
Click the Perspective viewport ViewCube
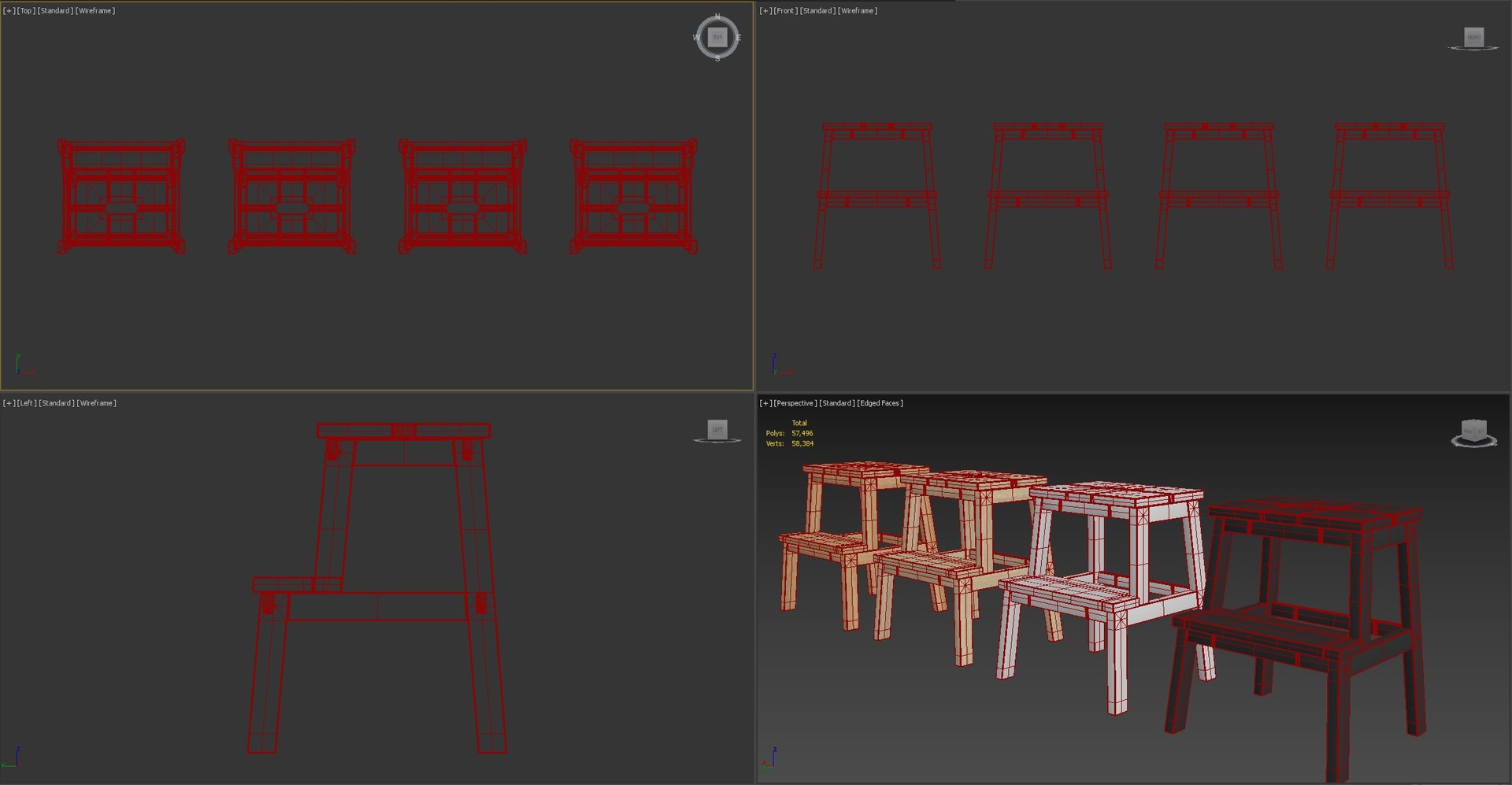pyautogui.click(x=1473, y=432)
